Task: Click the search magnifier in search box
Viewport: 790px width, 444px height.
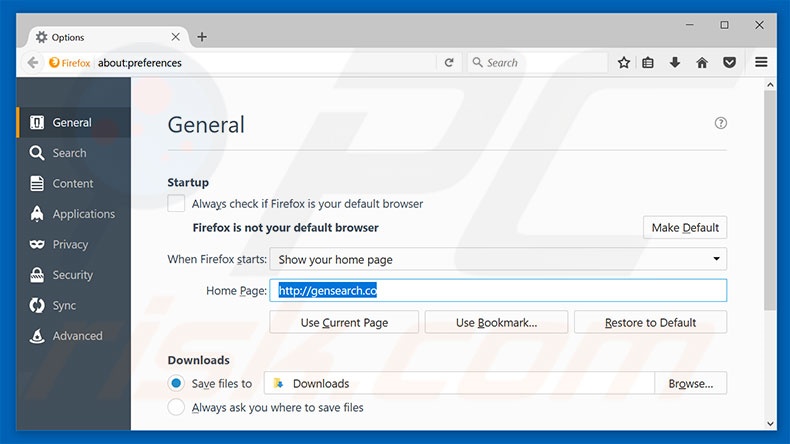Action: coord(477,62)
